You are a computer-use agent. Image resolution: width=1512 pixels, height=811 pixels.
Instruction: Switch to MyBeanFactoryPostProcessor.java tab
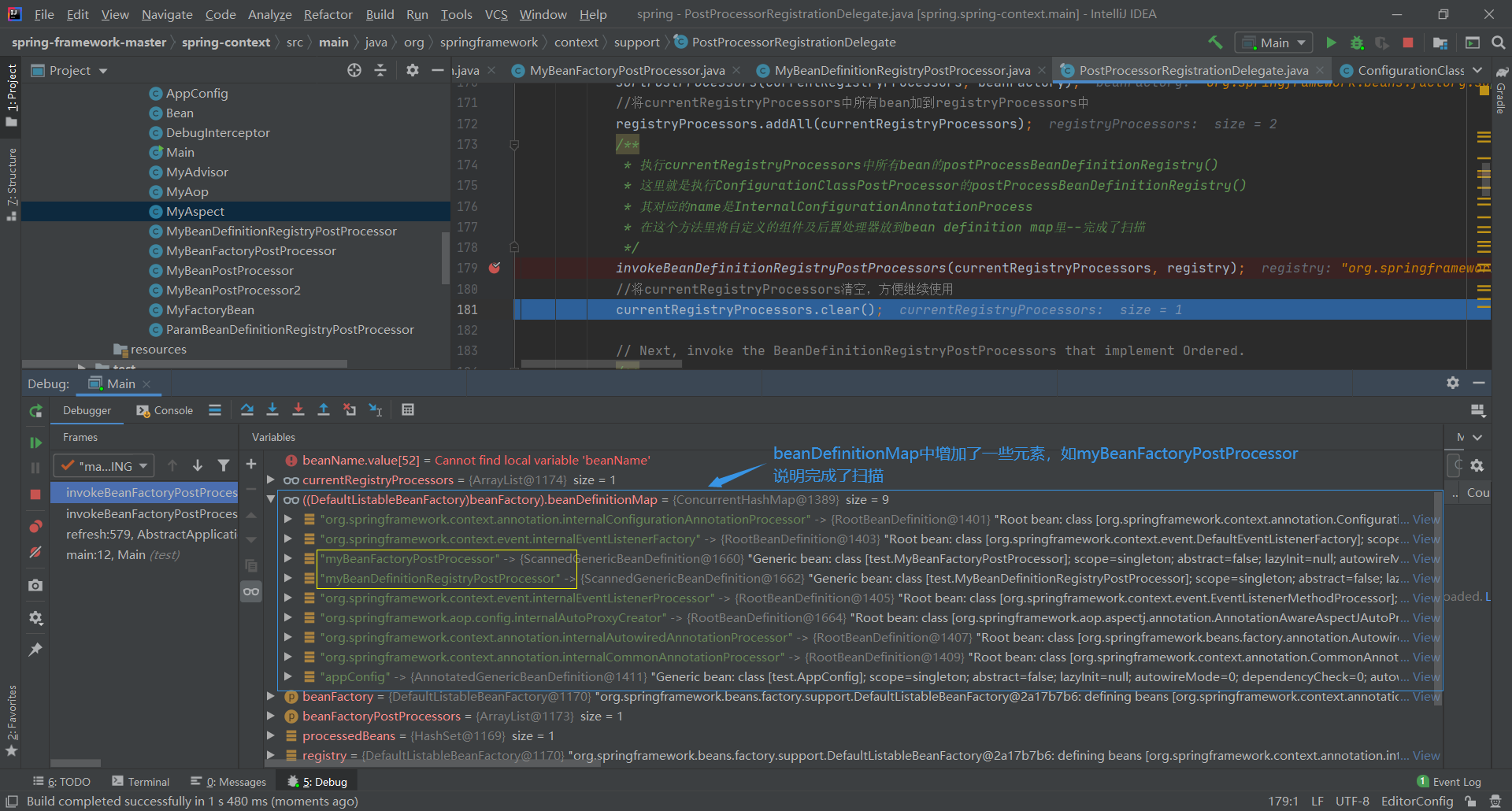pos(627,70)
